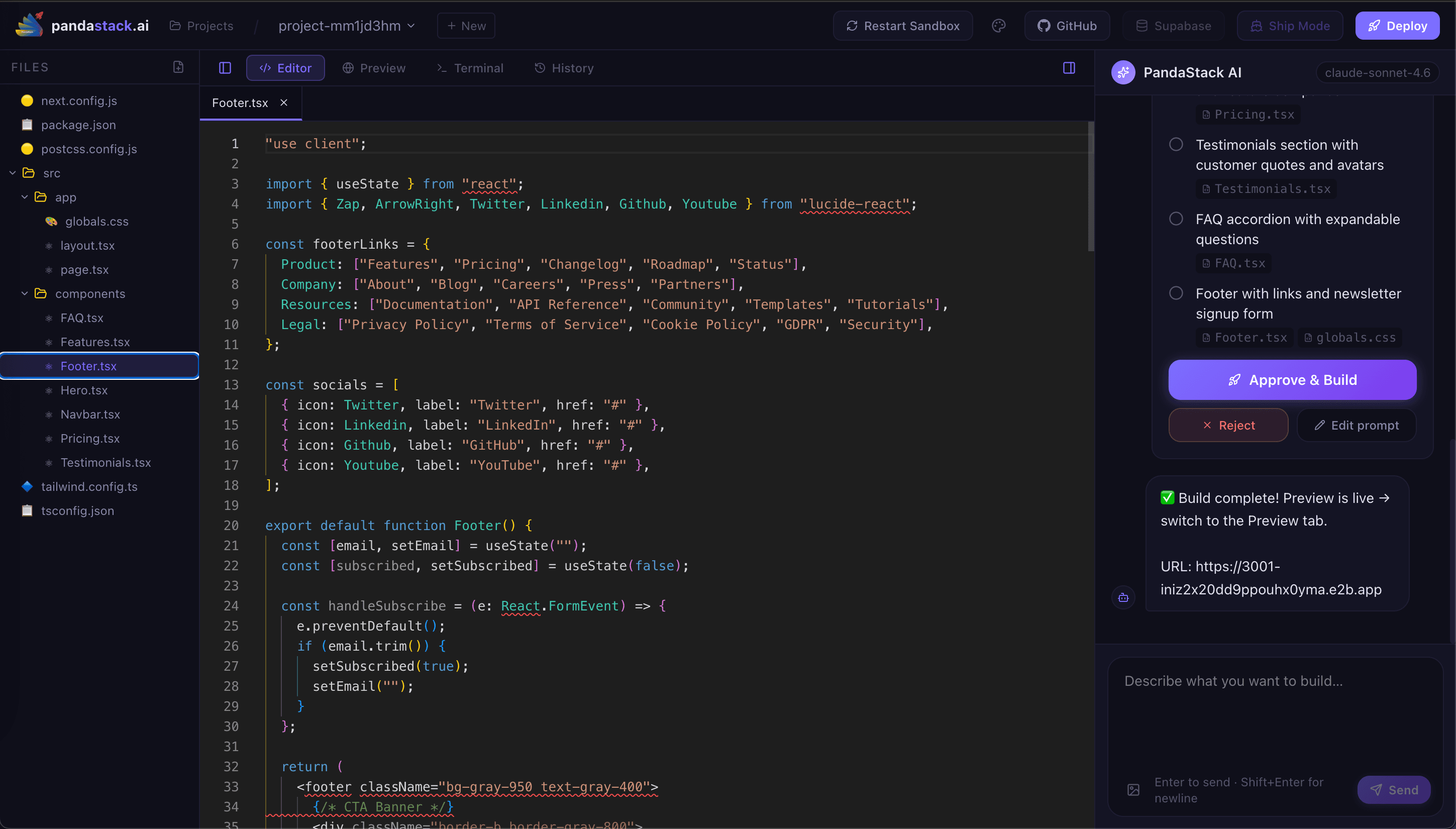Click the Deploy button
This screenshot has height=829, width=1456.
coord(1397,25)
